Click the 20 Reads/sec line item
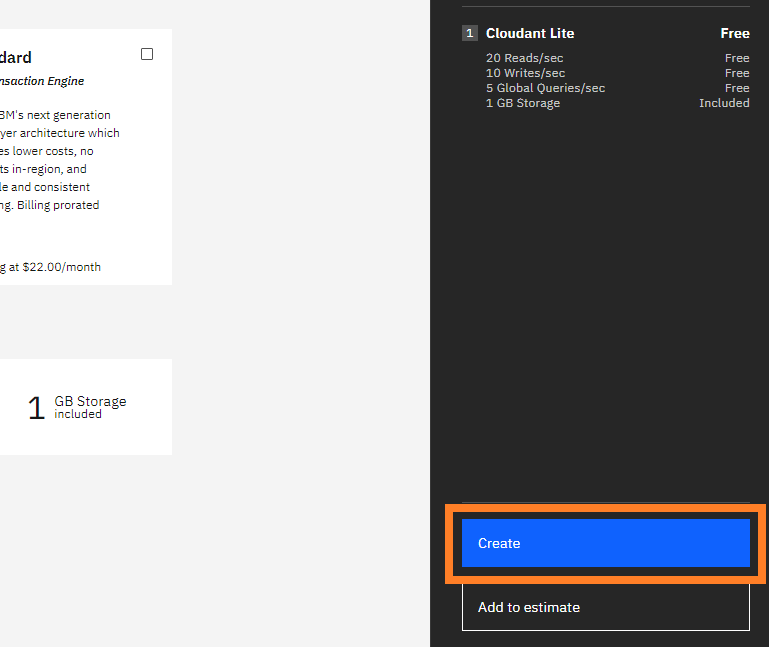This screenshot has width=769, height=647. (x=524, y=58)
